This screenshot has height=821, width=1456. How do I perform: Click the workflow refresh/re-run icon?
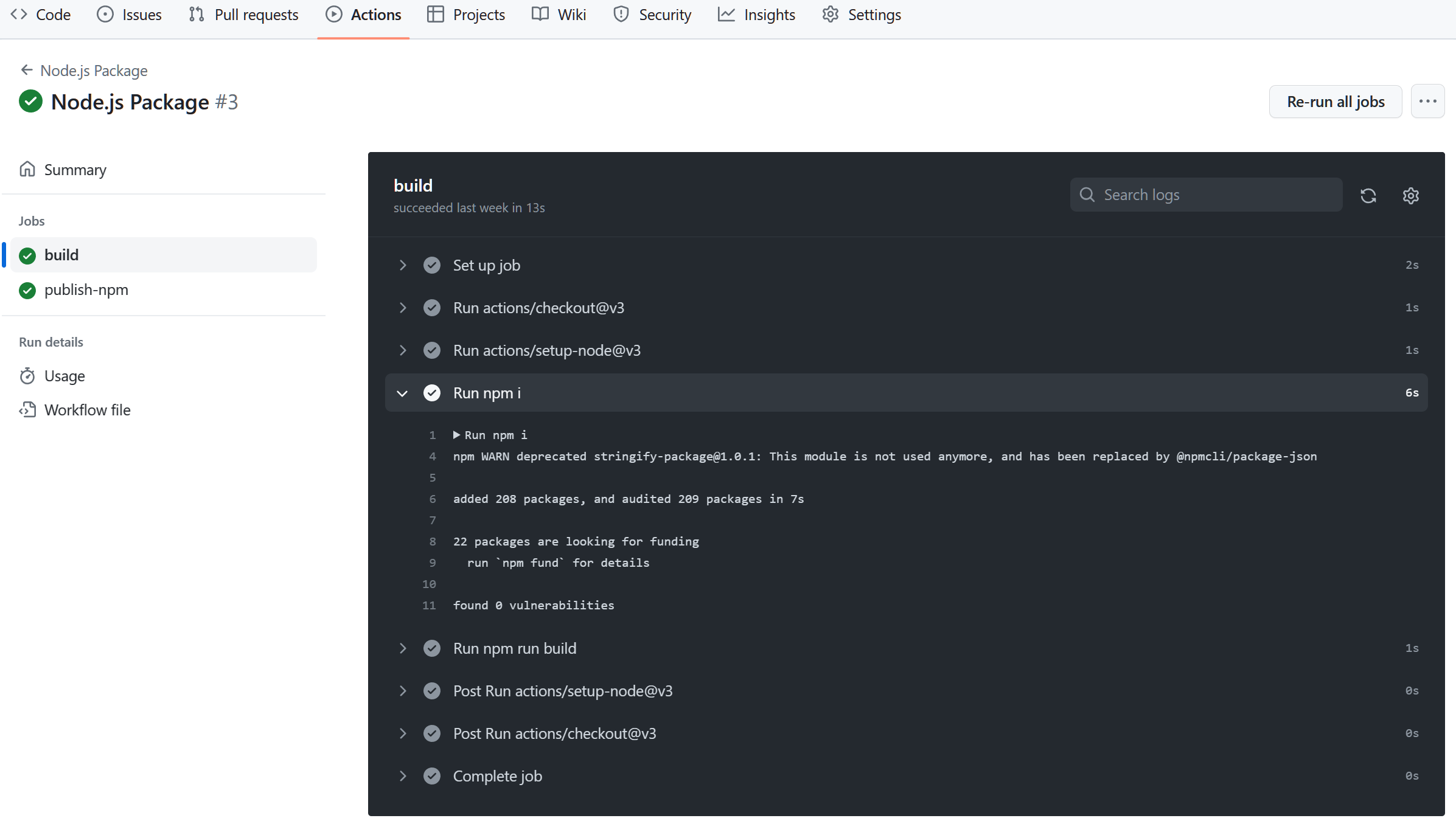click(1368, 194)
